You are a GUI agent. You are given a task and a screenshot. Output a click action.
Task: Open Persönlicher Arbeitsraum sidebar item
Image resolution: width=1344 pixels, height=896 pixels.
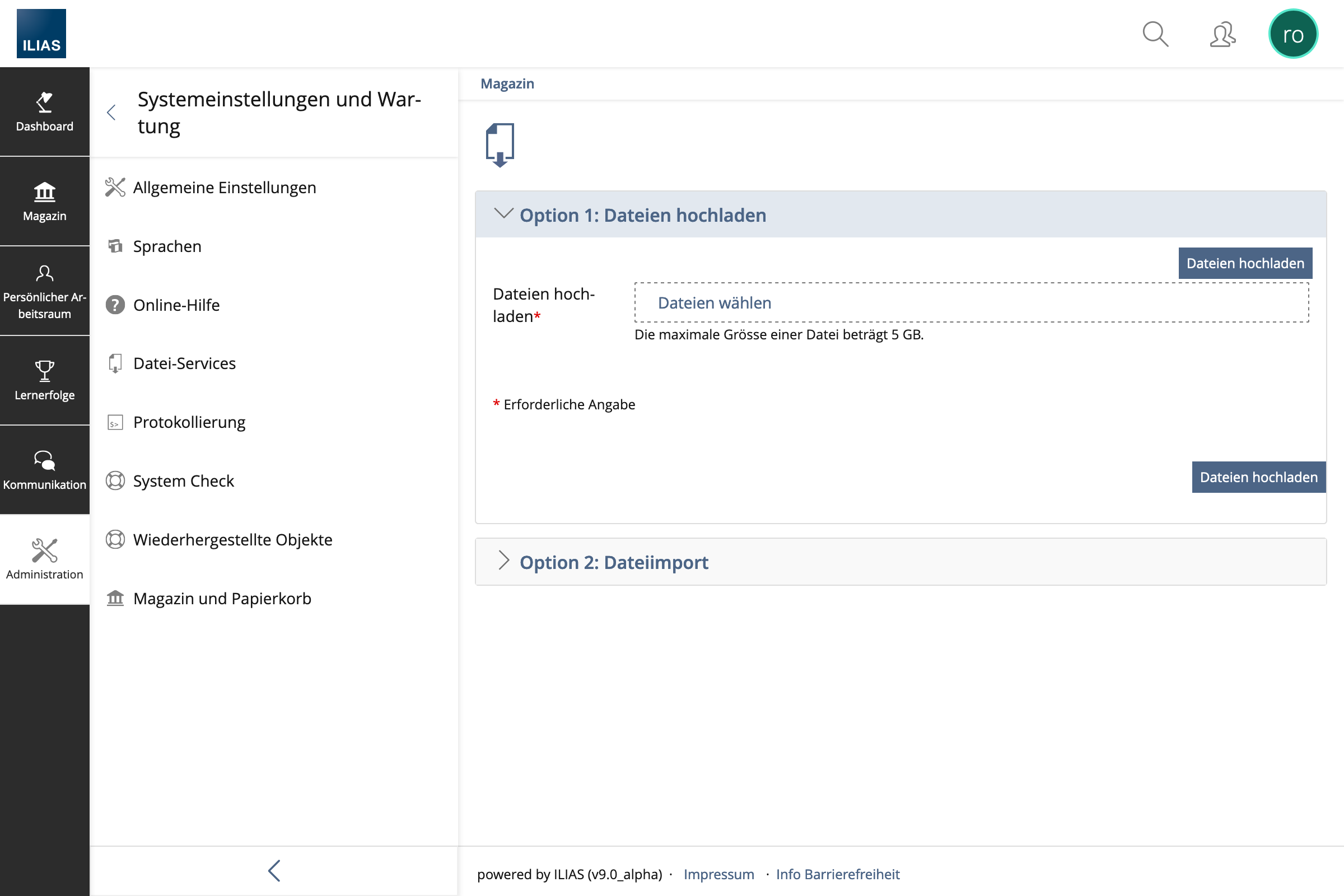[x=45, y=291]
